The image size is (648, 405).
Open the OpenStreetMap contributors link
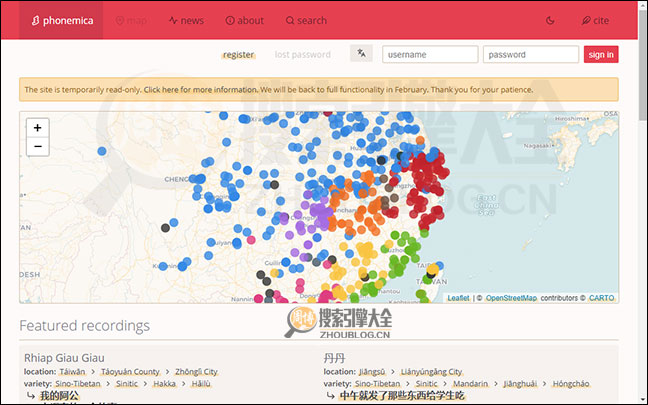click(511, 298)
